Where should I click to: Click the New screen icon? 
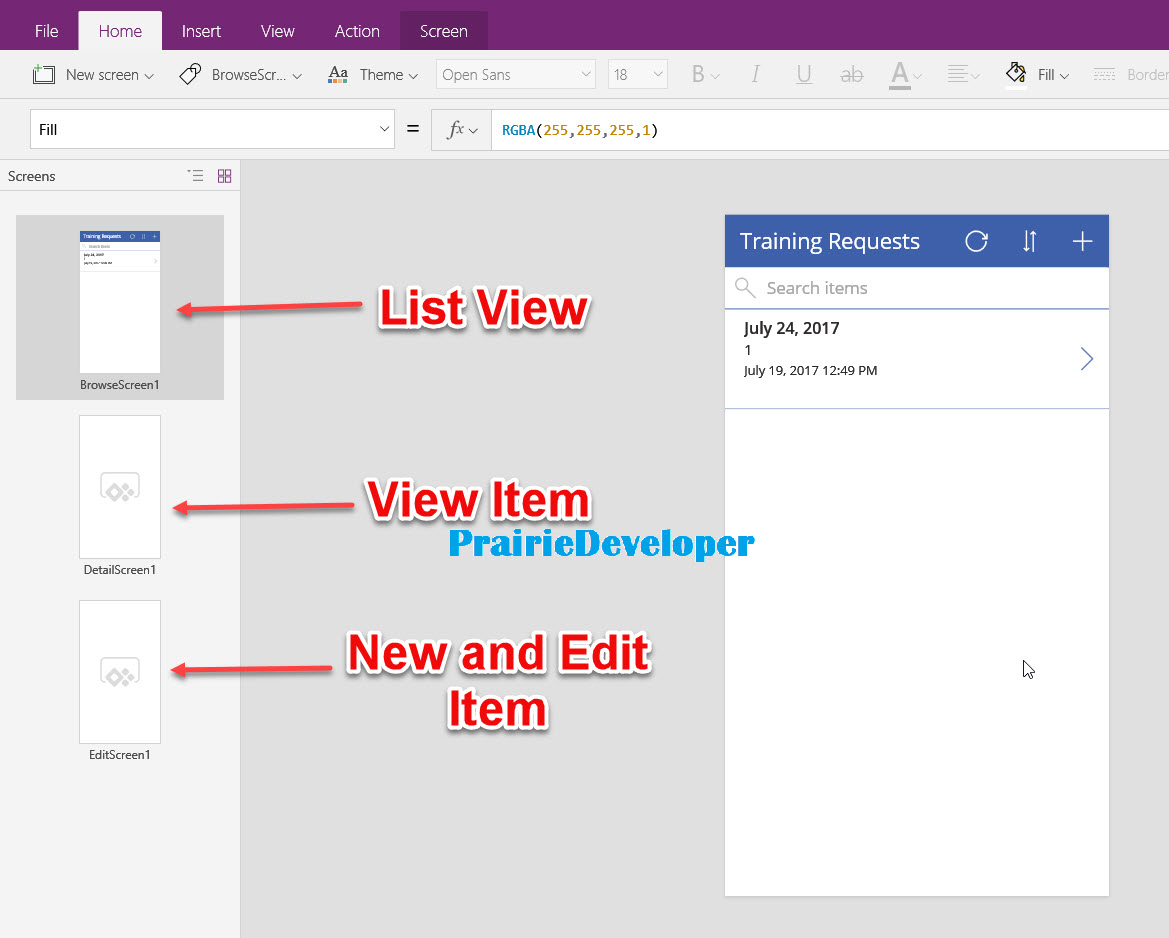(44, 75)
